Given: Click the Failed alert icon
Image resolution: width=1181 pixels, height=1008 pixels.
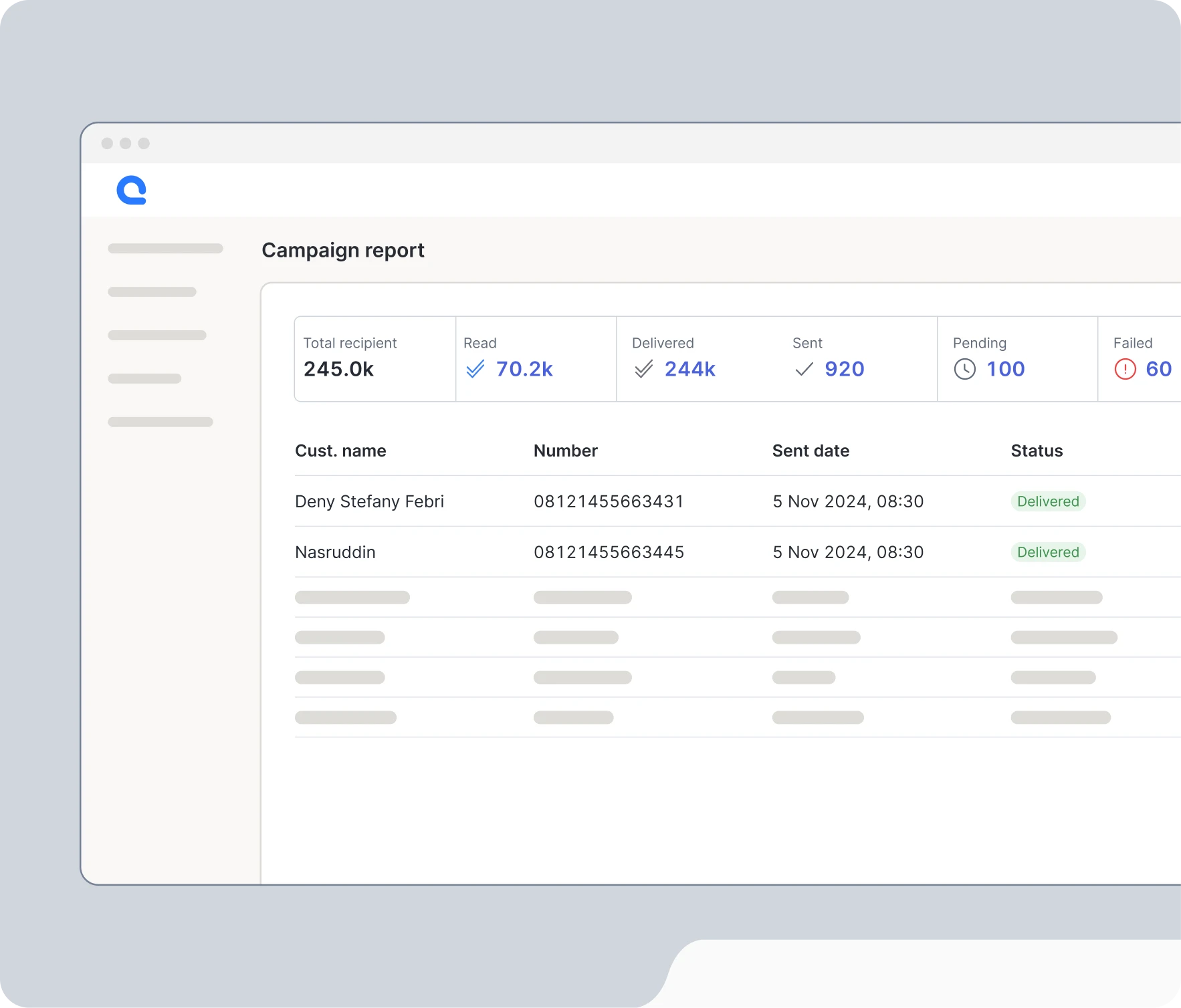Looking at the screenshot, I should pos(1125,369).
